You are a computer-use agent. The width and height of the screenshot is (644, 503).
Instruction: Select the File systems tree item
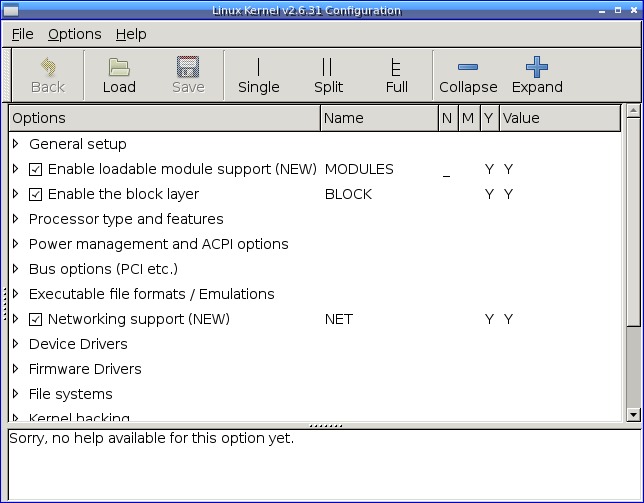point(70,394)
